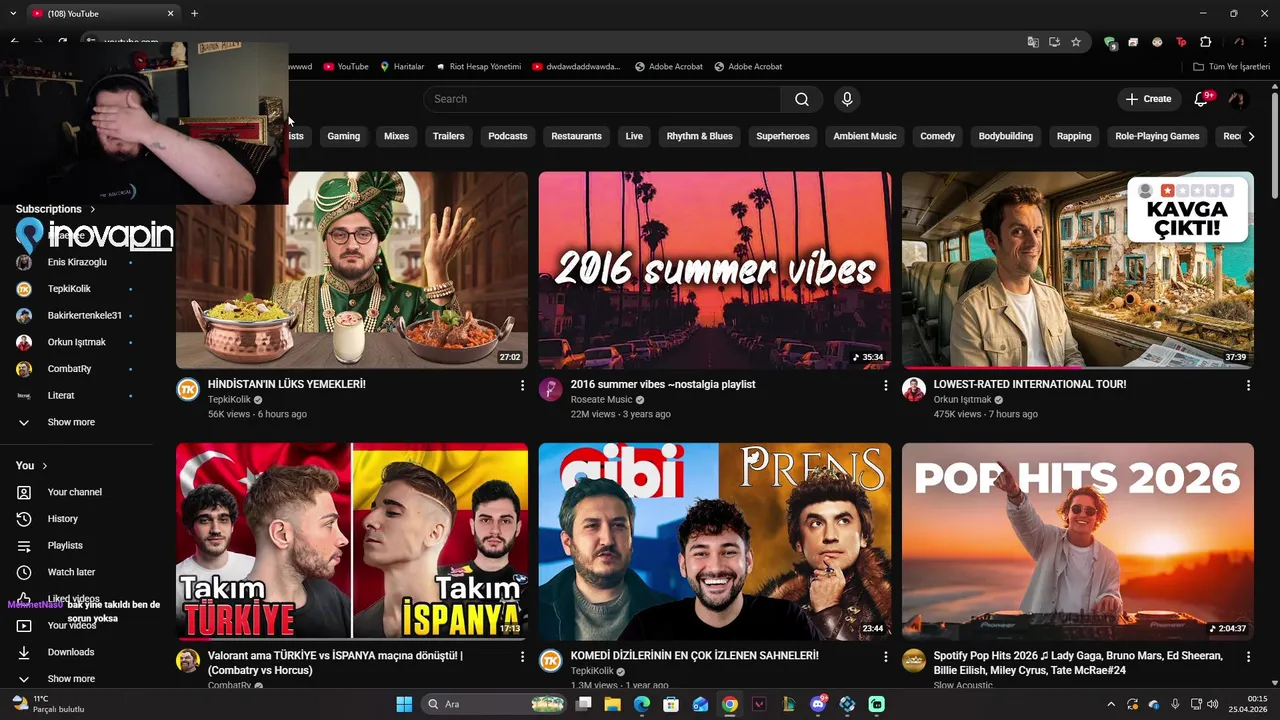This screenshot has height=720, width=1280.
Task: Open Tüm Yer İşaretleri folder
Action: 1231,67
